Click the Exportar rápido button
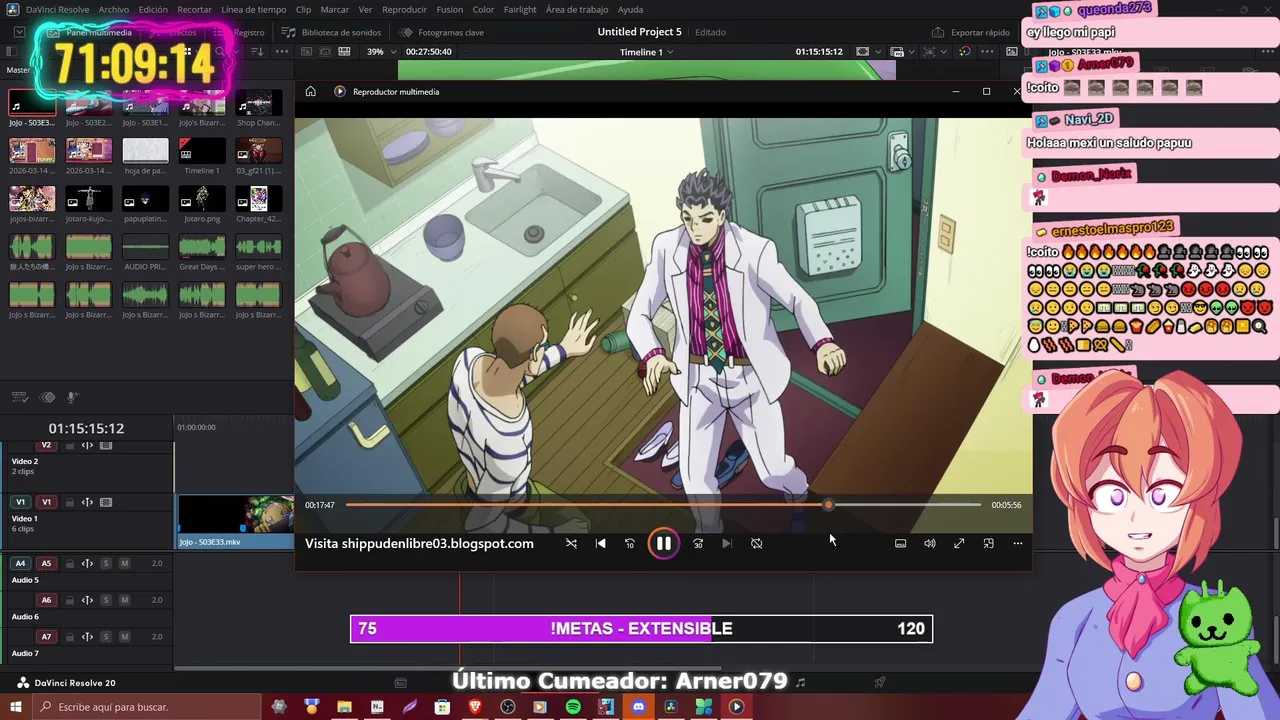The width and height of the screenshot is (1280, 720). pyautogui.click(x=970, y=32)
